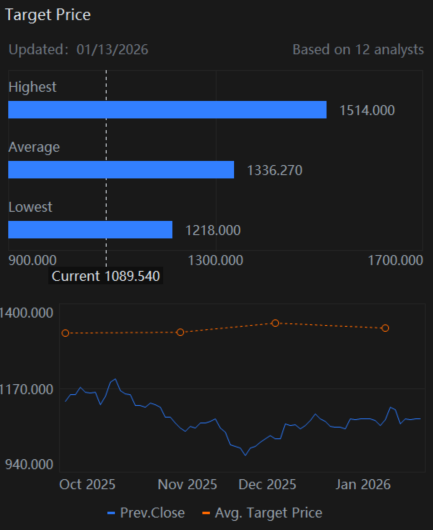Click the lowest dip on the blue price line
Viewport: 433px width, 530px height.
pyautogui.click(x=245, y=455)
